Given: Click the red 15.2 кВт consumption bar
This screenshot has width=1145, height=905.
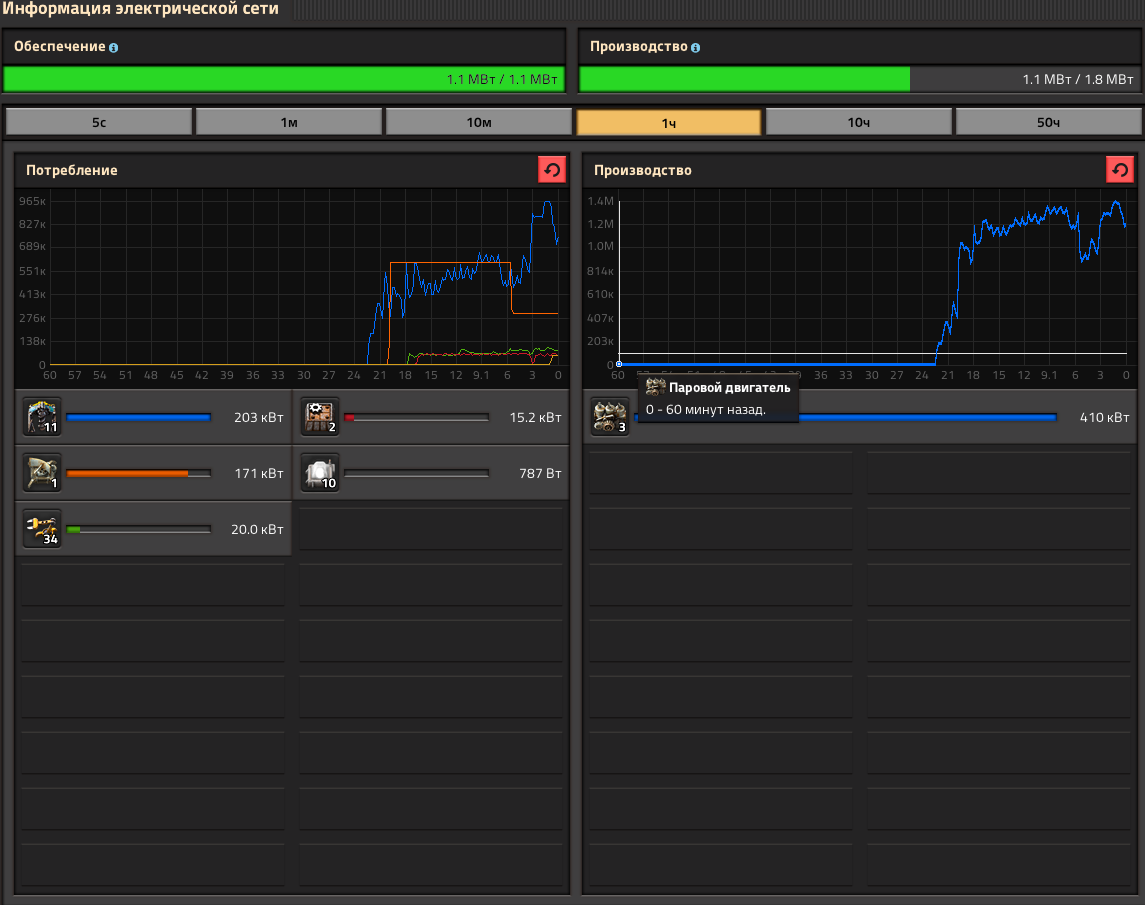Looking at the screenshot, I should pyautogui.click(x=416, y=417).
